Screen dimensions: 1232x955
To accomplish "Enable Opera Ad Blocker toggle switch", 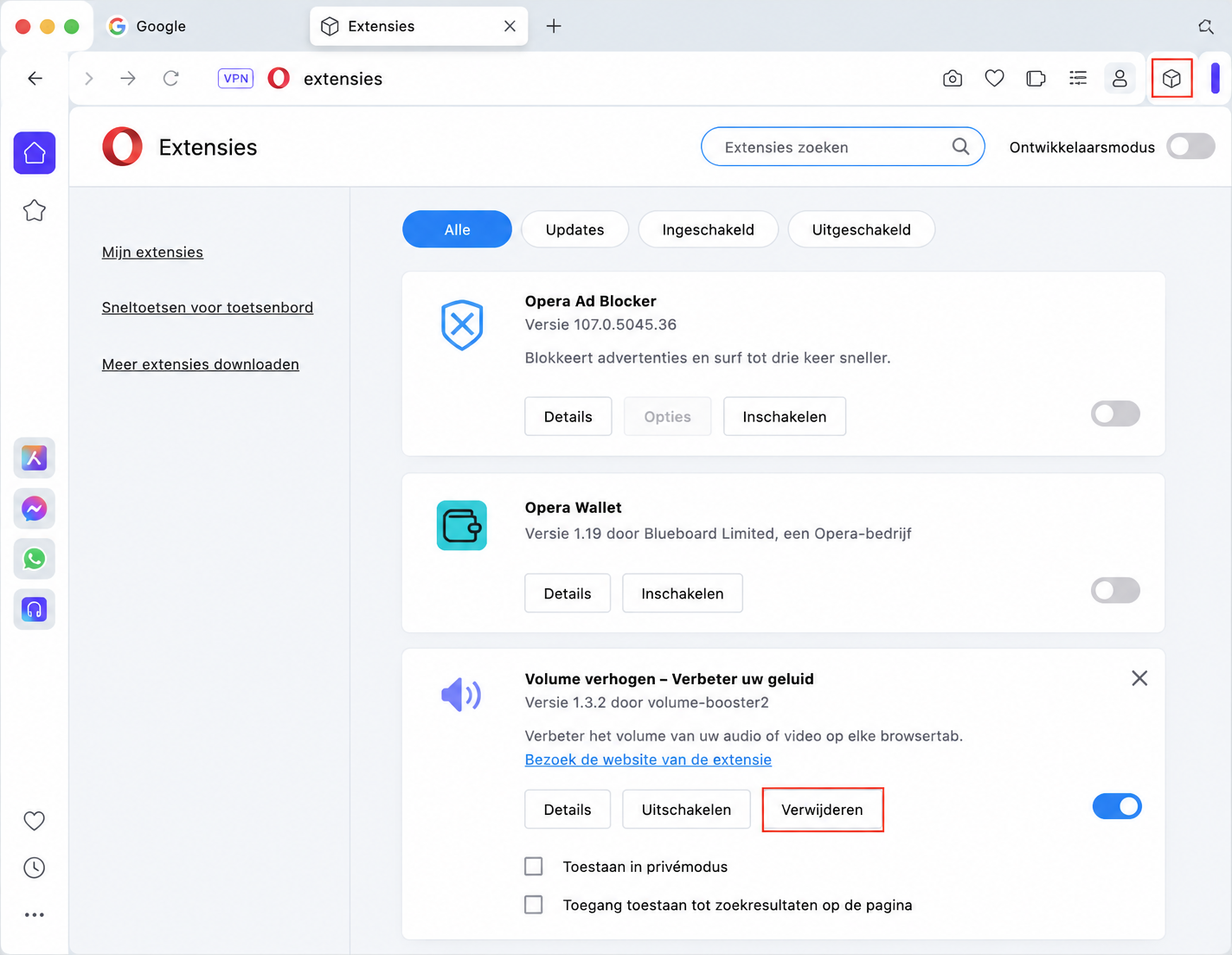I will click(1116, 413).
